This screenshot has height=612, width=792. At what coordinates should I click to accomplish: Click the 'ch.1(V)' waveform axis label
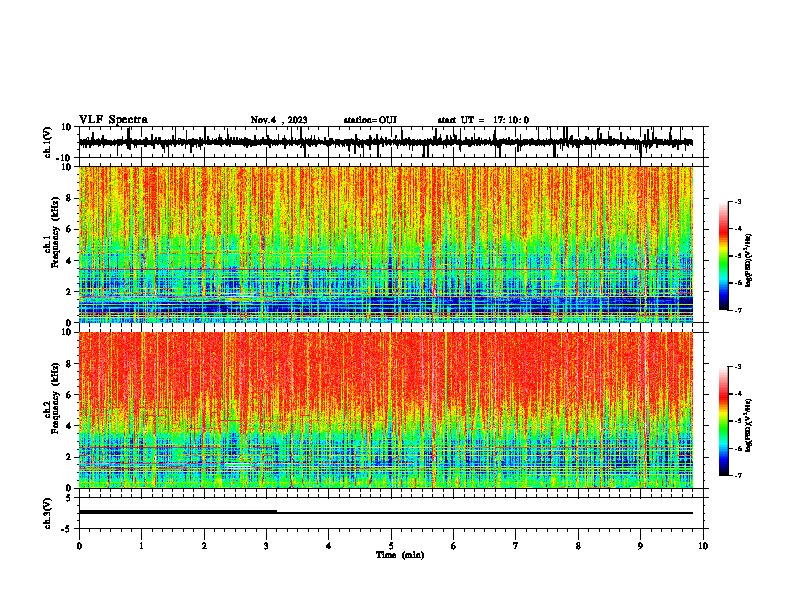click(x=47, y=142)
